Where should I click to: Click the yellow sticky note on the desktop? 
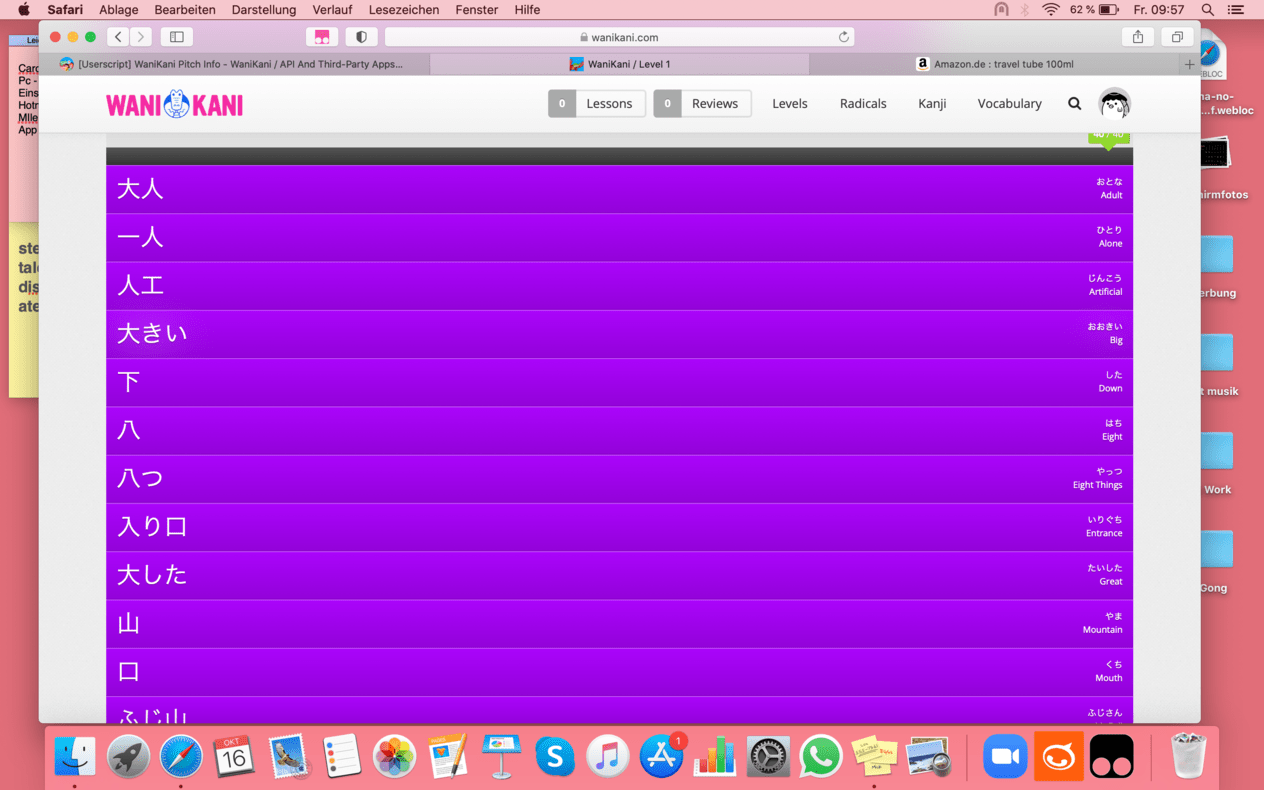tap(24, 310)
